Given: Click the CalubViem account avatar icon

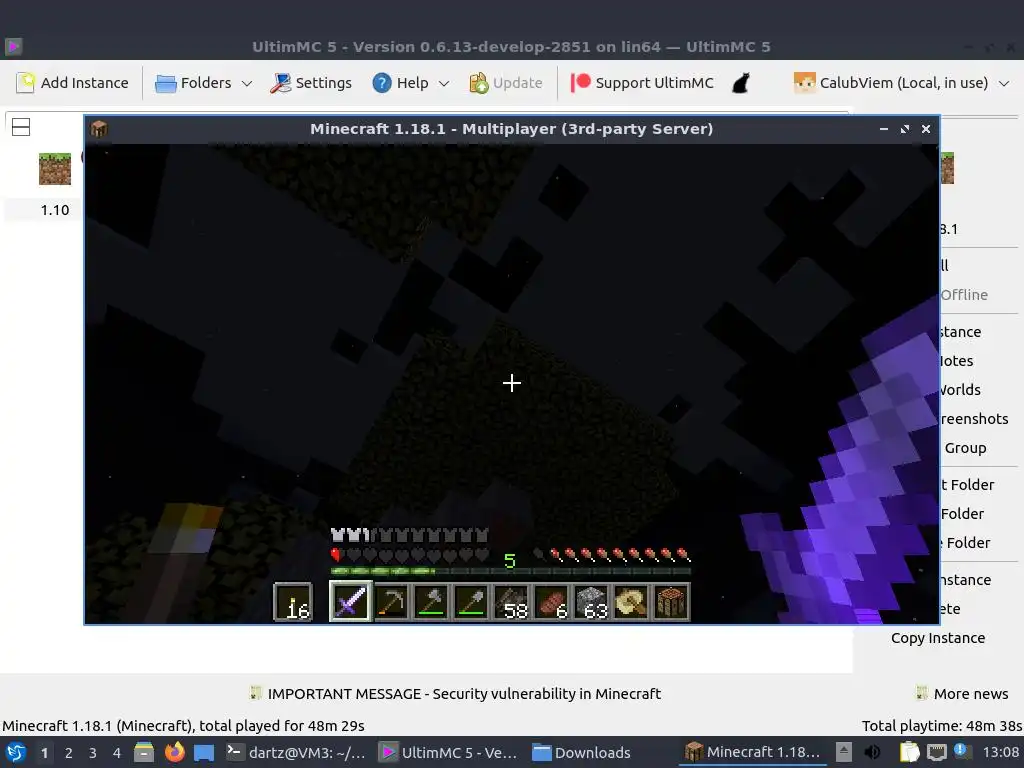Looking at the screenshot, I should (x=805, y=83).
